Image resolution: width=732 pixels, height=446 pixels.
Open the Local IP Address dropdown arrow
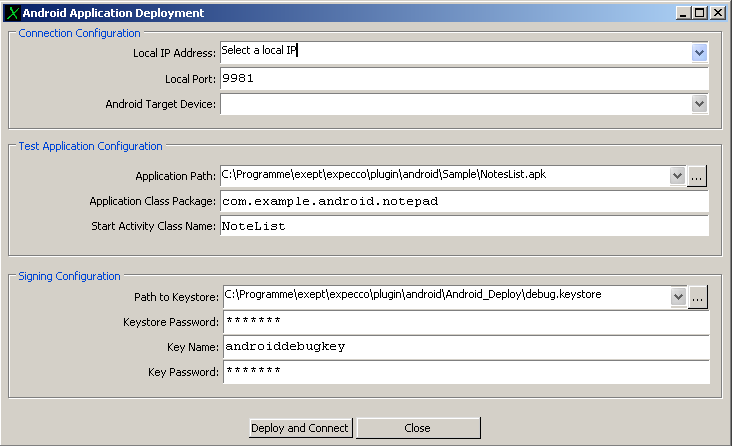pos(699,52)
